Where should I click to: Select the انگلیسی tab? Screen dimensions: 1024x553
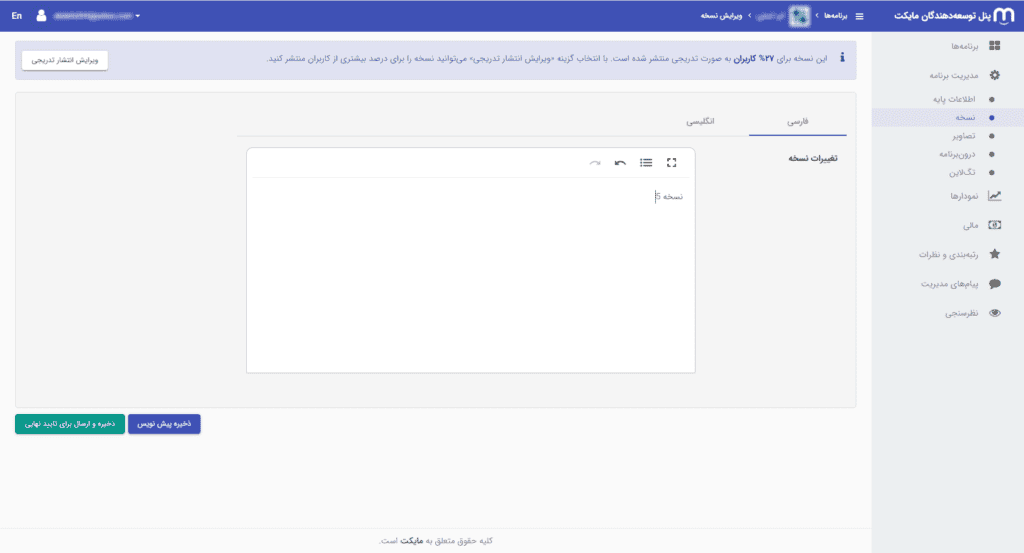[700, 121]
